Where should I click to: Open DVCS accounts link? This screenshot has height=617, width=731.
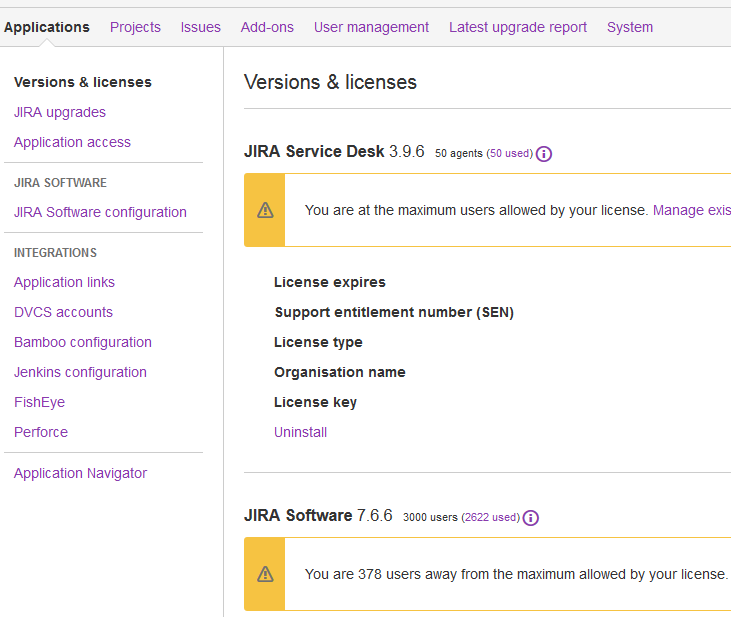click(x=63, y=312)
